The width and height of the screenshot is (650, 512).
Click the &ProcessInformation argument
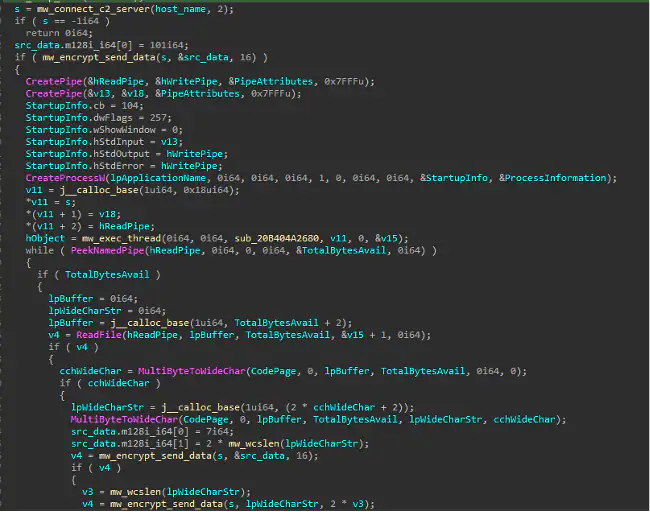click(x=553, y=178)
